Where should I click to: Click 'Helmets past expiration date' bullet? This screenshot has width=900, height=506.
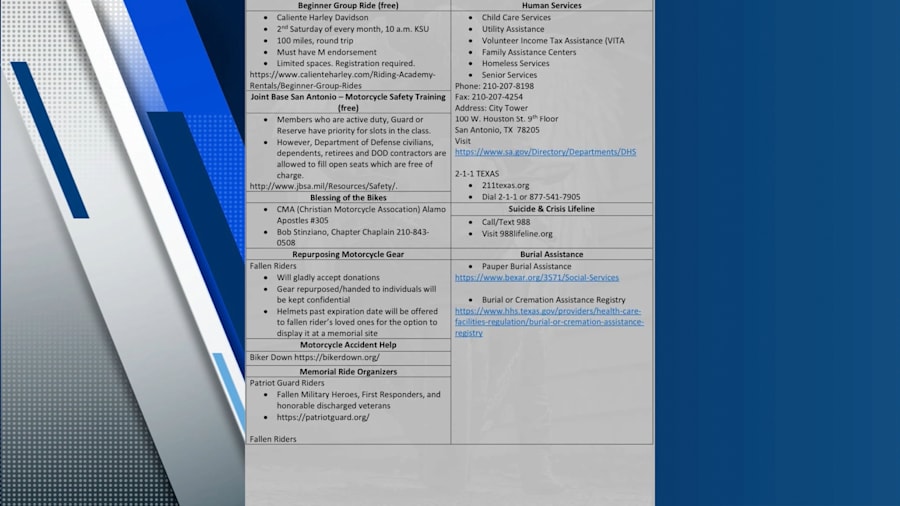pyautogui.click(x=357, y=322)
